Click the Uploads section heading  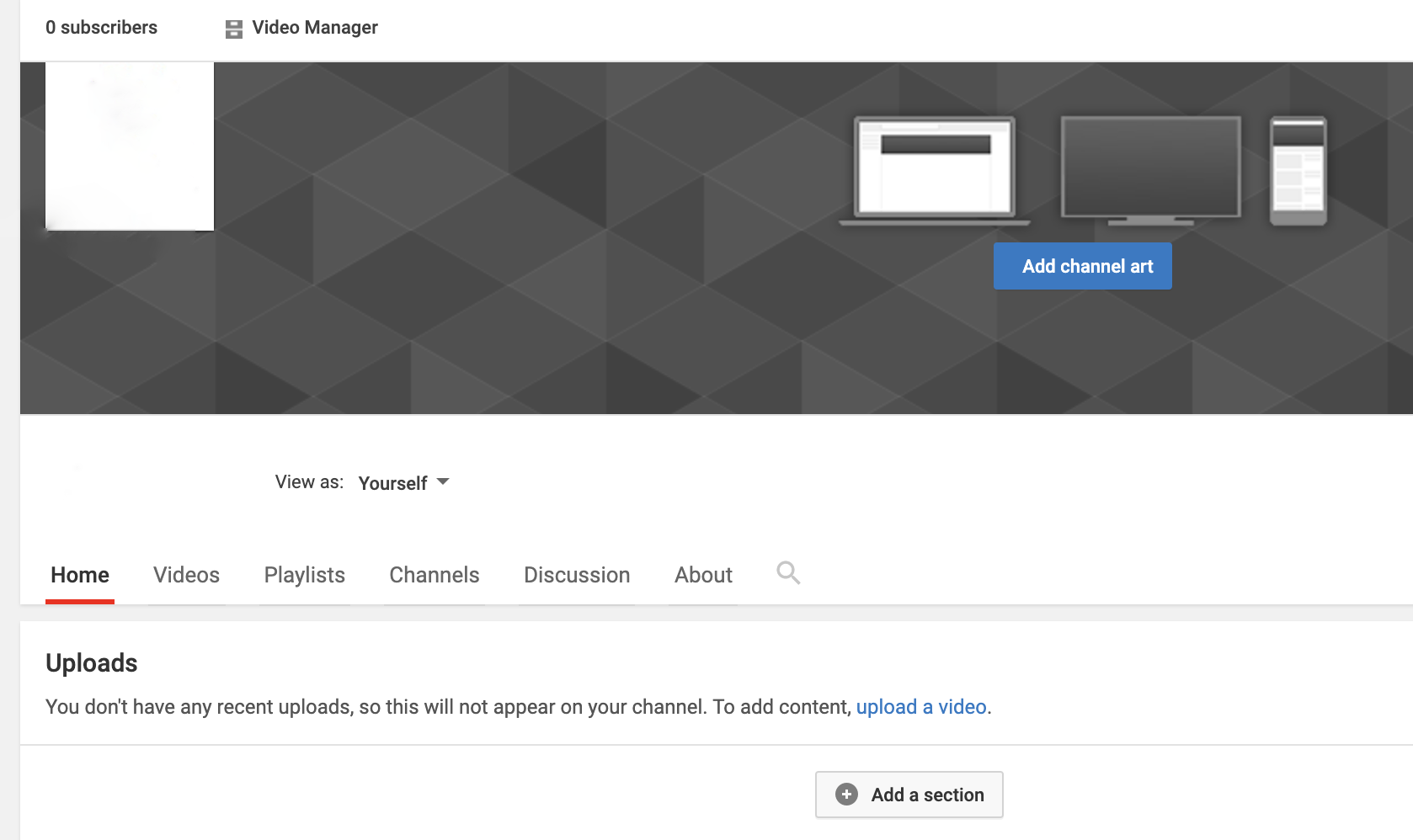coord(92,663)
